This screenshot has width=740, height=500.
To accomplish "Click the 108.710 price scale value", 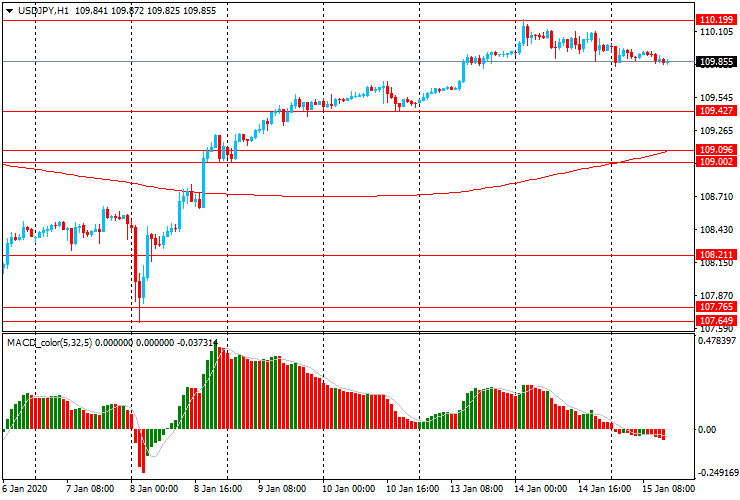I will click(716, 197).
